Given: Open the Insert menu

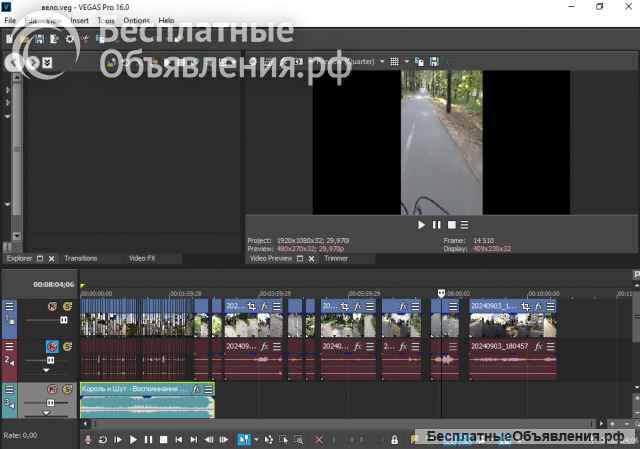Looking at the screenshot, I should (79, 20).
